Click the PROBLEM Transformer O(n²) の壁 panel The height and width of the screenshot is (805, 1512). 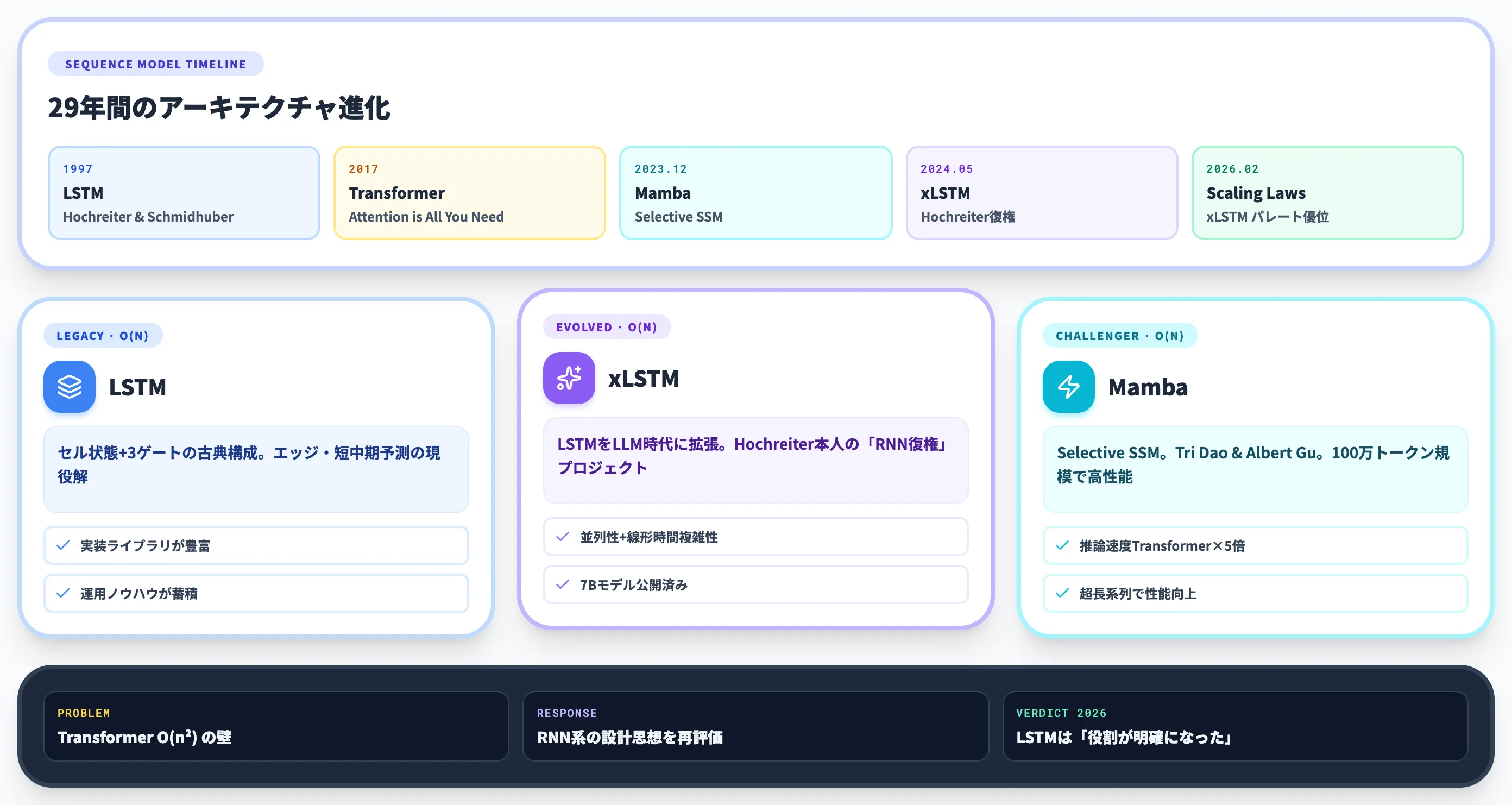[276, 726]
